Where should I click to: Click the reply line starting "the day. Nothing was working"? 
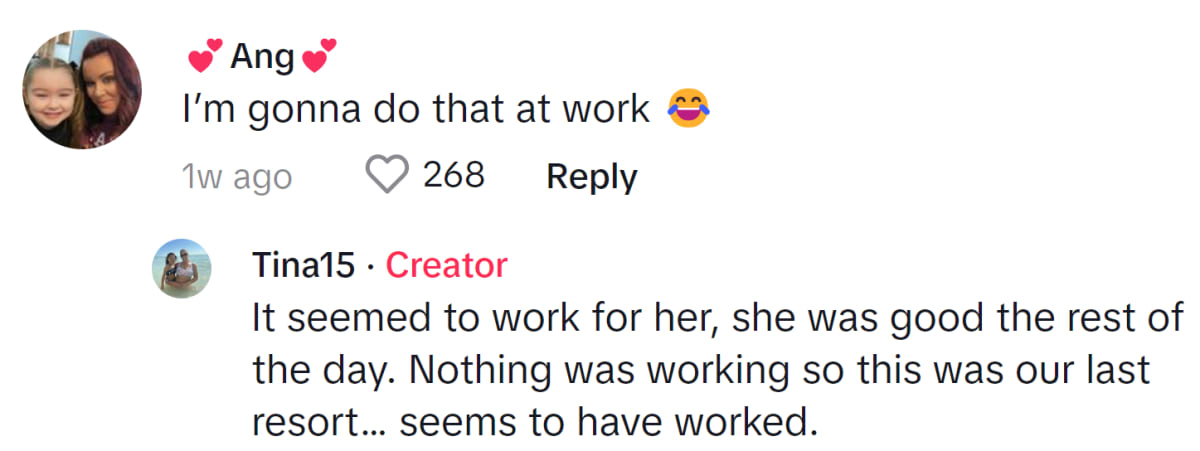click(701, 370)
